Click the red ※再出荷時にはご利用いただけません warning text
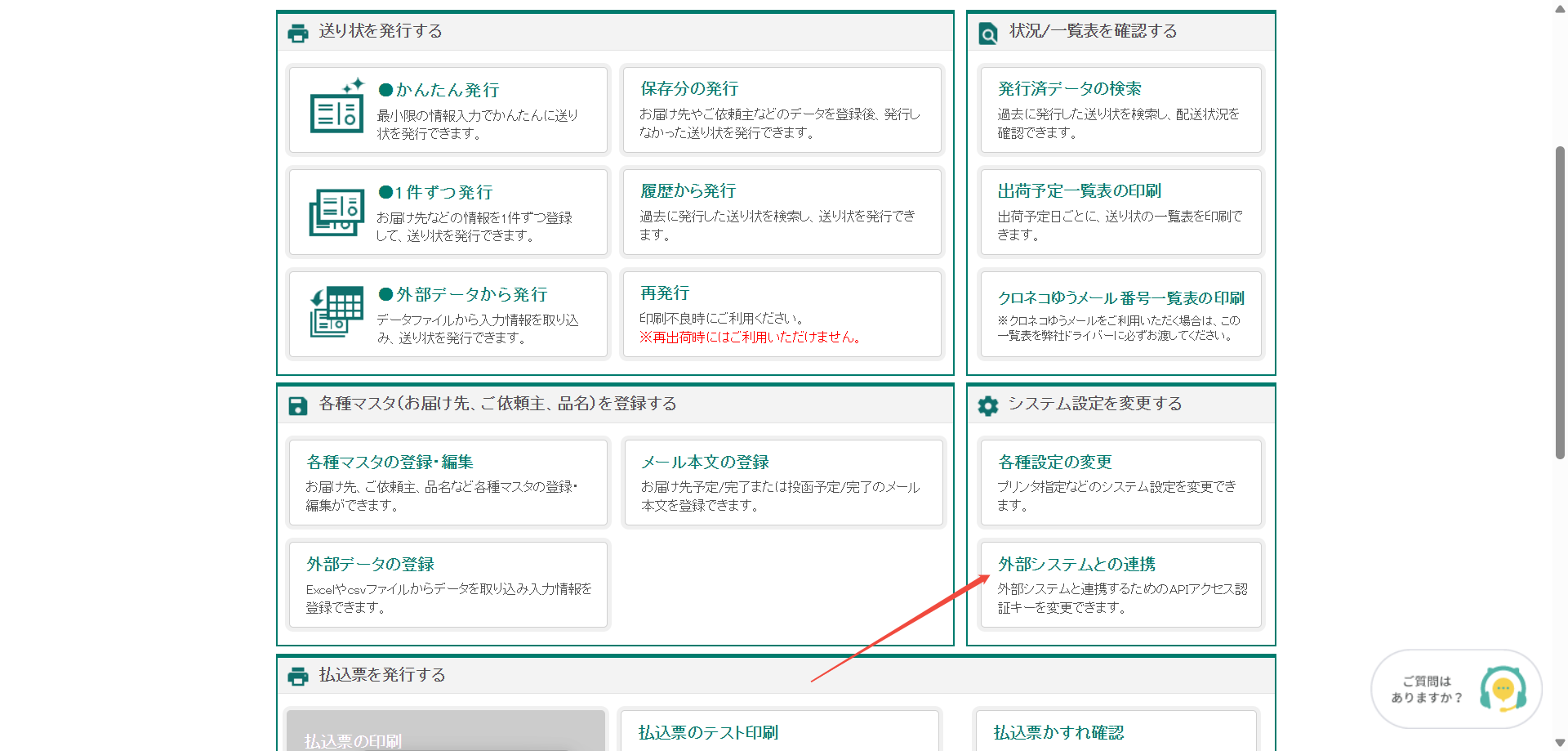 tap(750, 338)
